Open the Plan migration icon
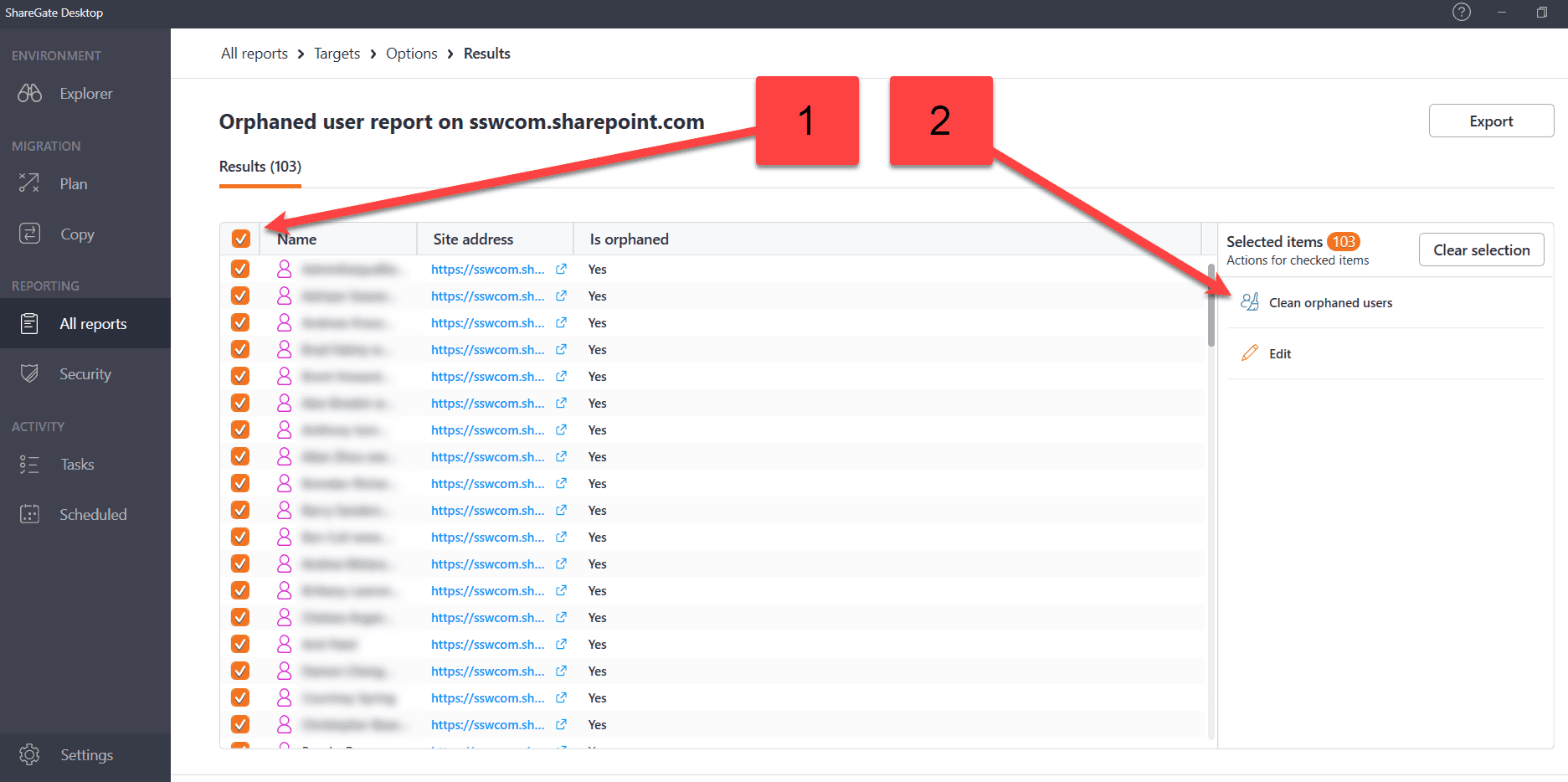The height and width of the screenshot is (782, 1568). tap(30, 183)
